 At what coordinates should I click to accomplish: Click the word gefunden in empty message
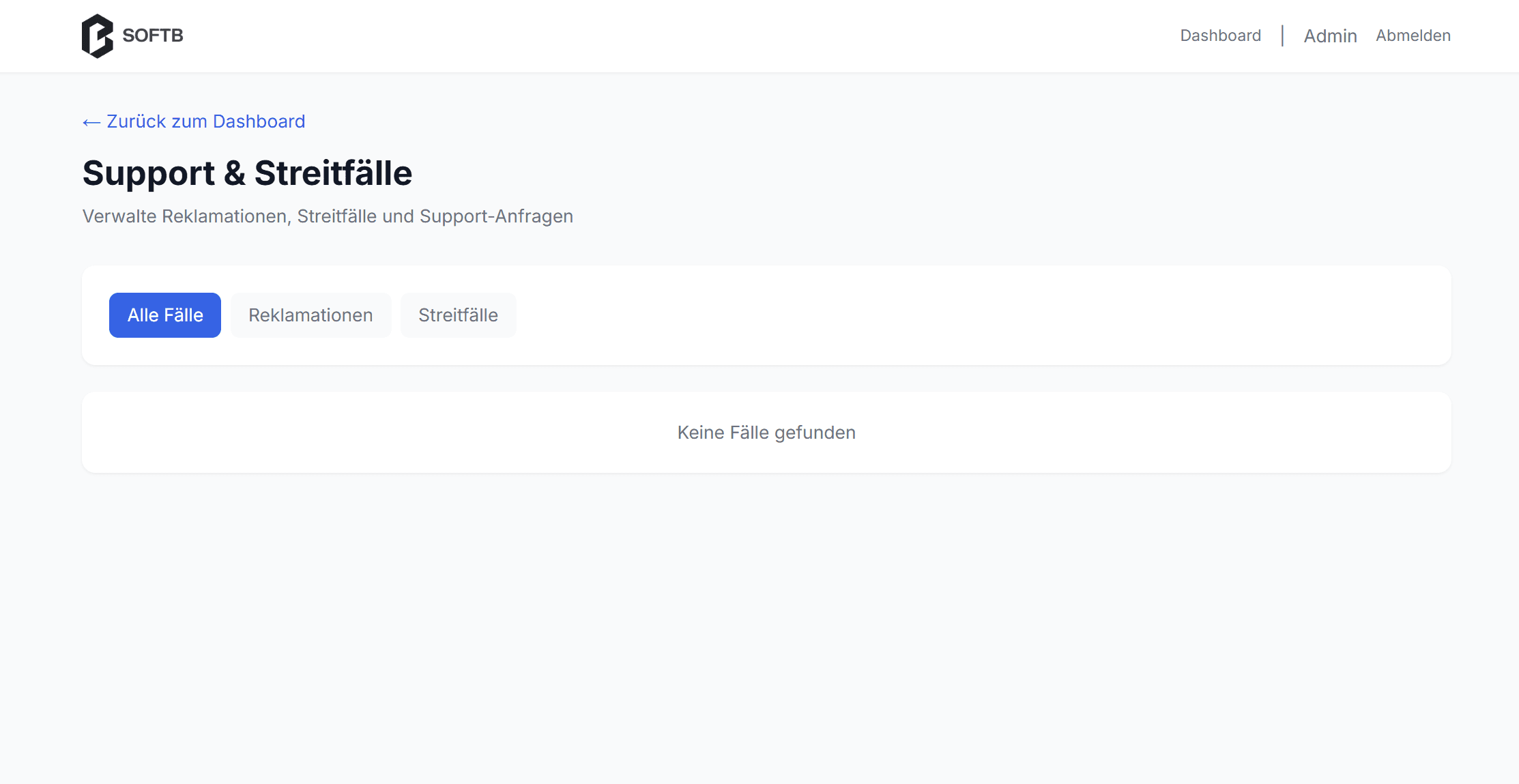tap(815, 433)
